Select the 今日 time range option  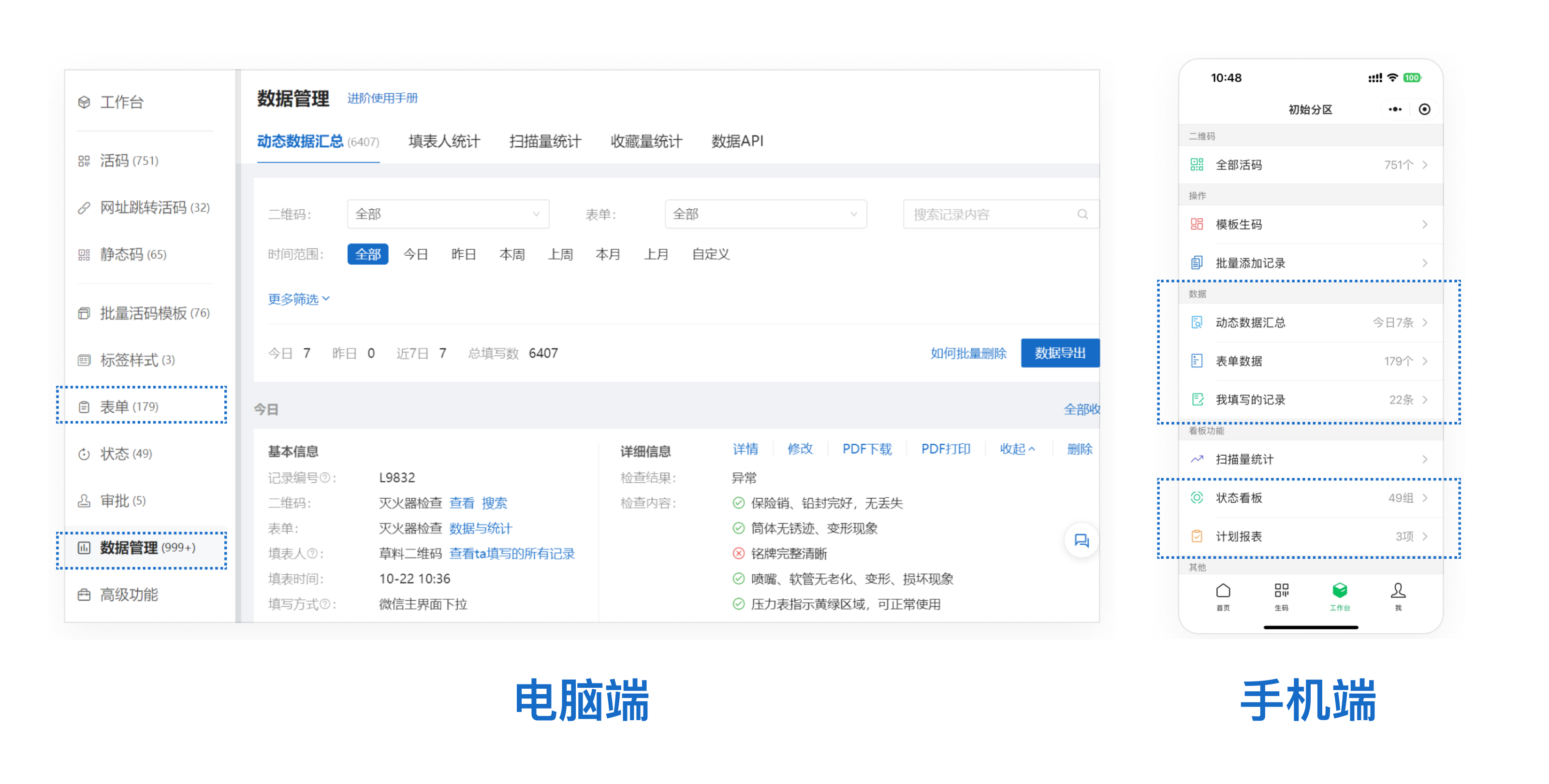(415, 254)
